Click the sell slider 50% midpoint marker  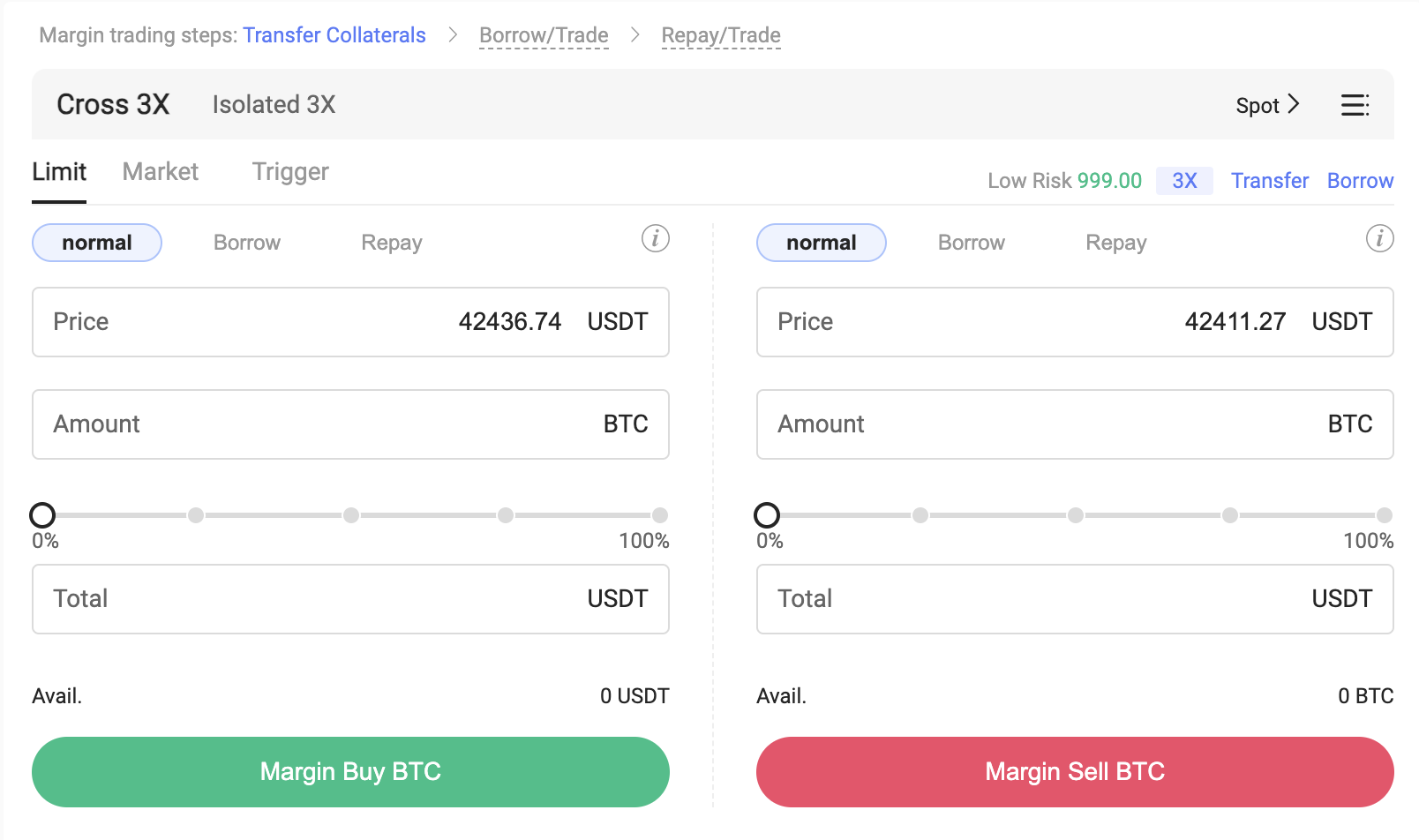tap(1075, 515)
